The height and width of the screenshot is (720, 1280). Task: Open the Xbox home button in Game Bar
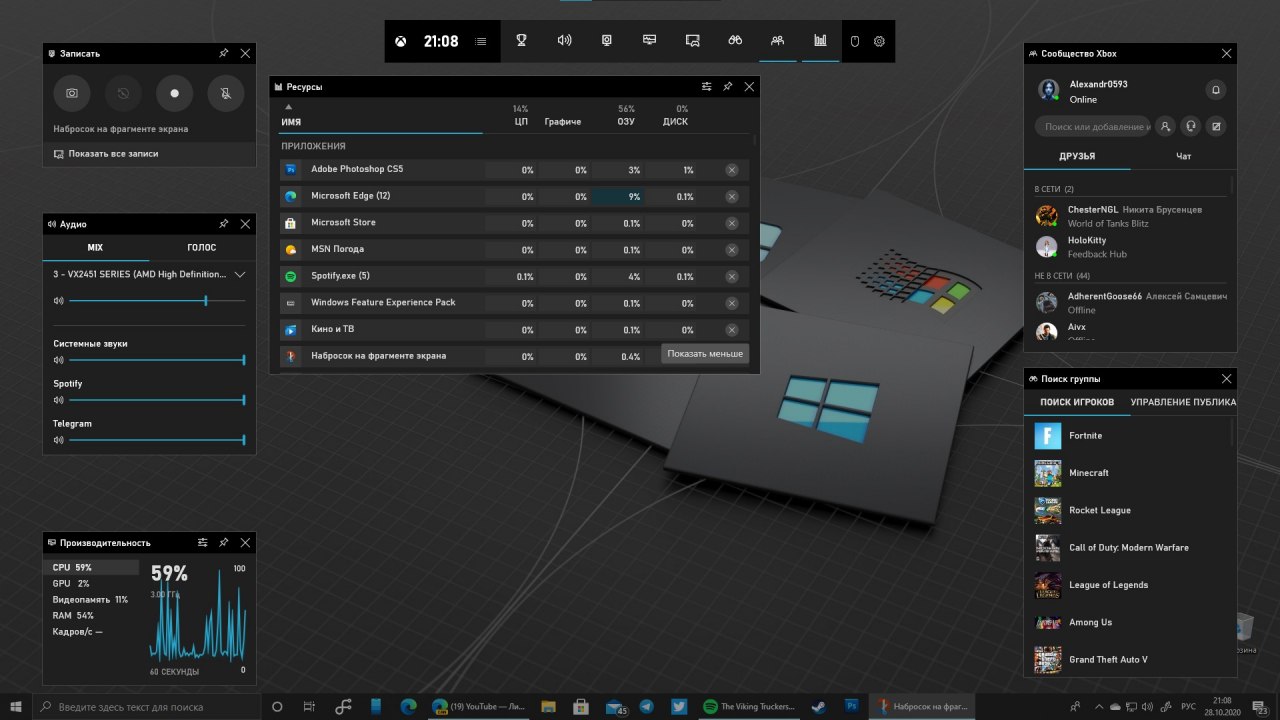click(400, 41)
